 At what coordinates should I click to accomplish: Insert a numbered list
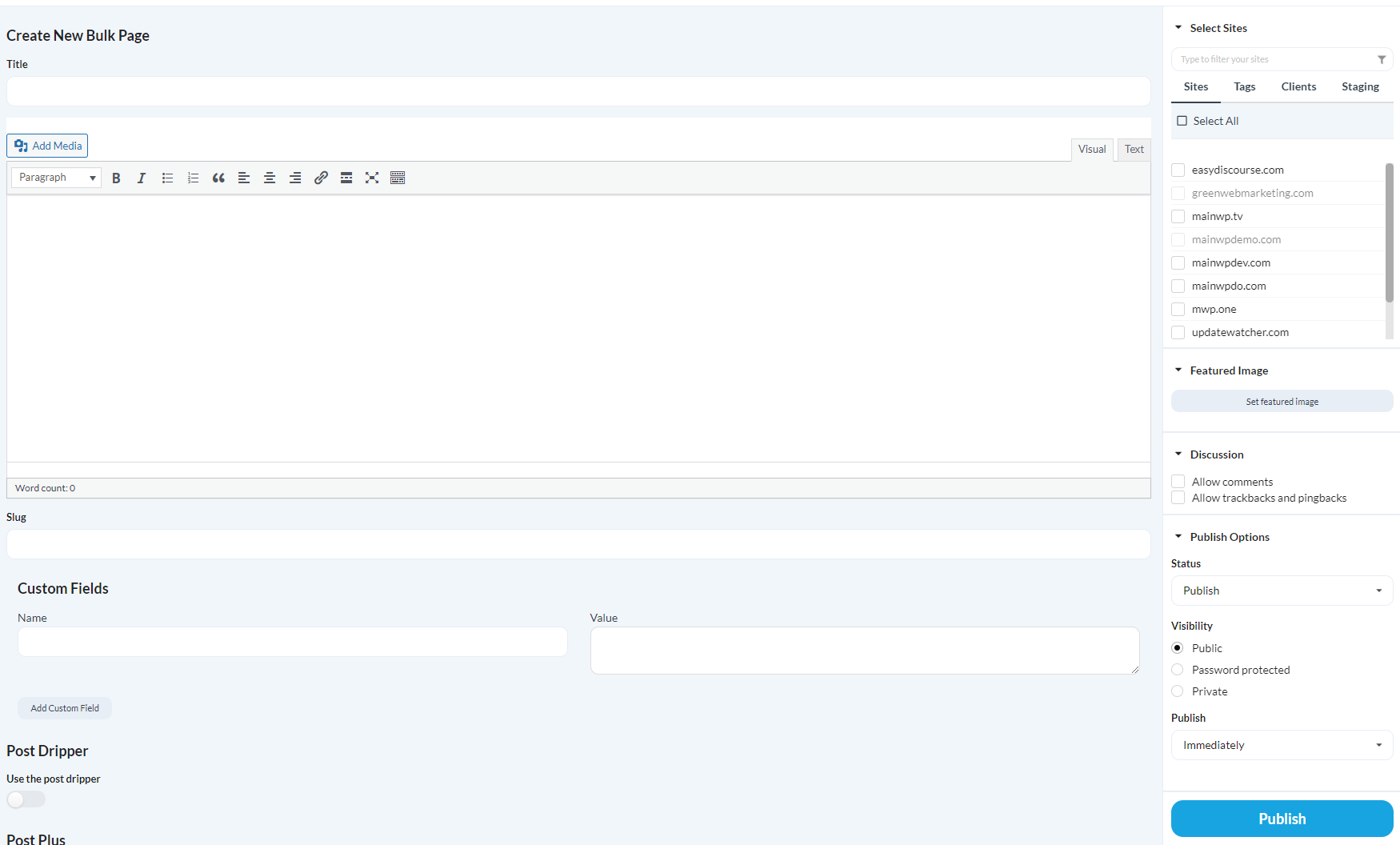(x=193, y=178)
